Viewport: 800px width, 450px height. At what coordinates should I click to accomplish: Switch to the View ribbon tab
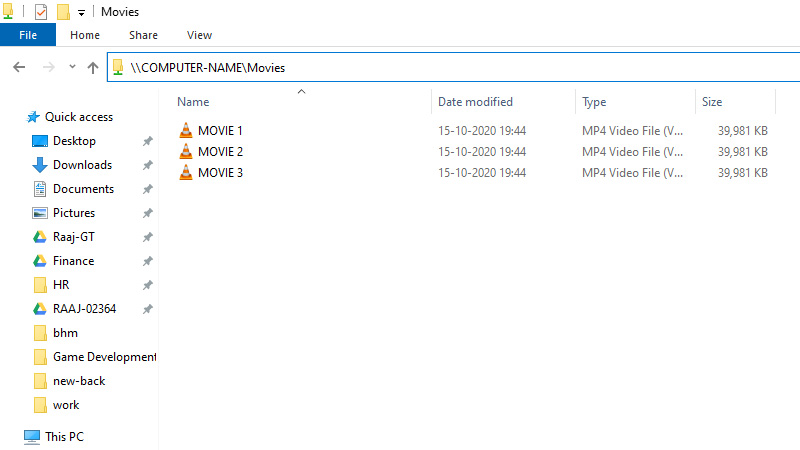[x=199, y=35]
